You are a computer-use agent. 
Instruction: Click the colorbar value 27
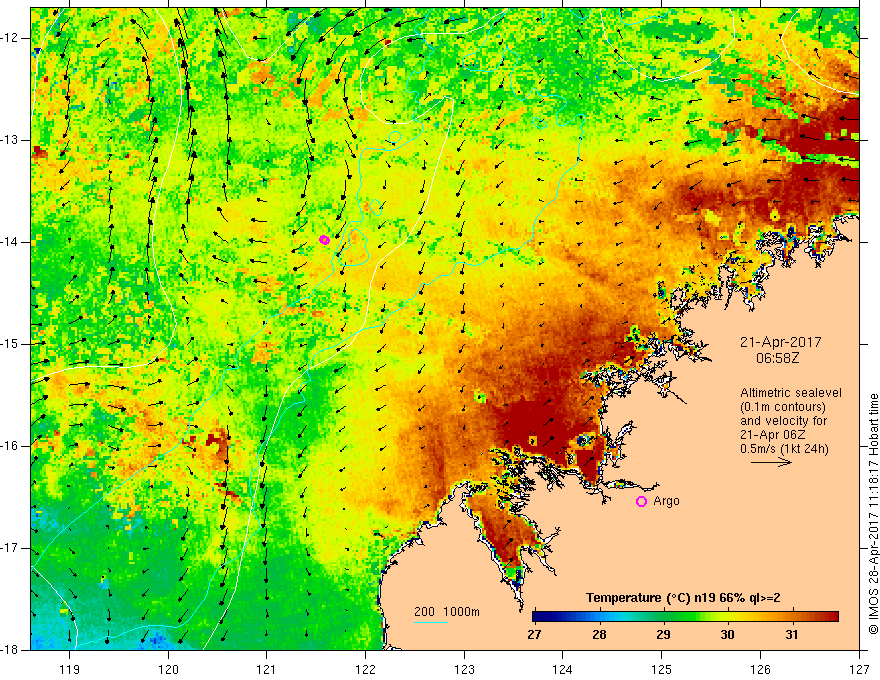[534, 635]
